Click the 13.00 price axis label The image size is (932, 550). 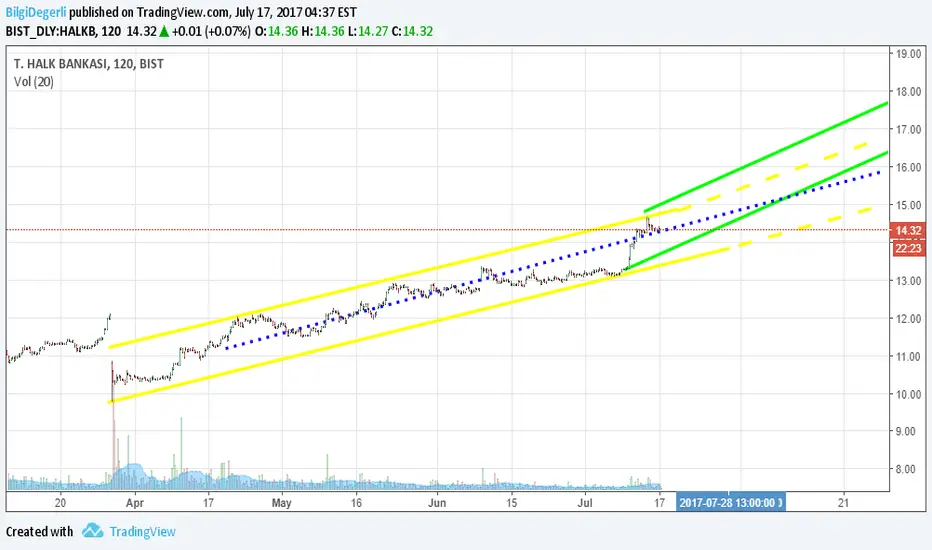(x=908, y=281)
